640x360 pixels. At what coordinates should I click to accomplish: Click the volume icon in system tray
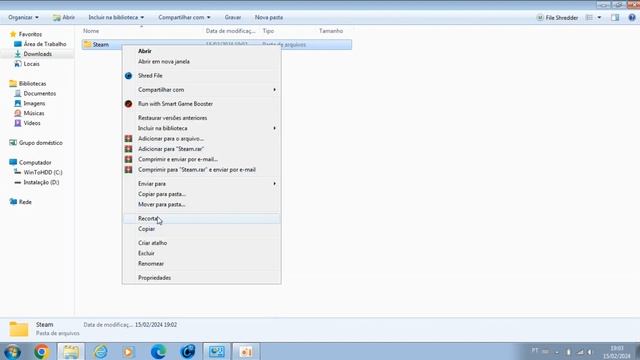pos(590,352)
